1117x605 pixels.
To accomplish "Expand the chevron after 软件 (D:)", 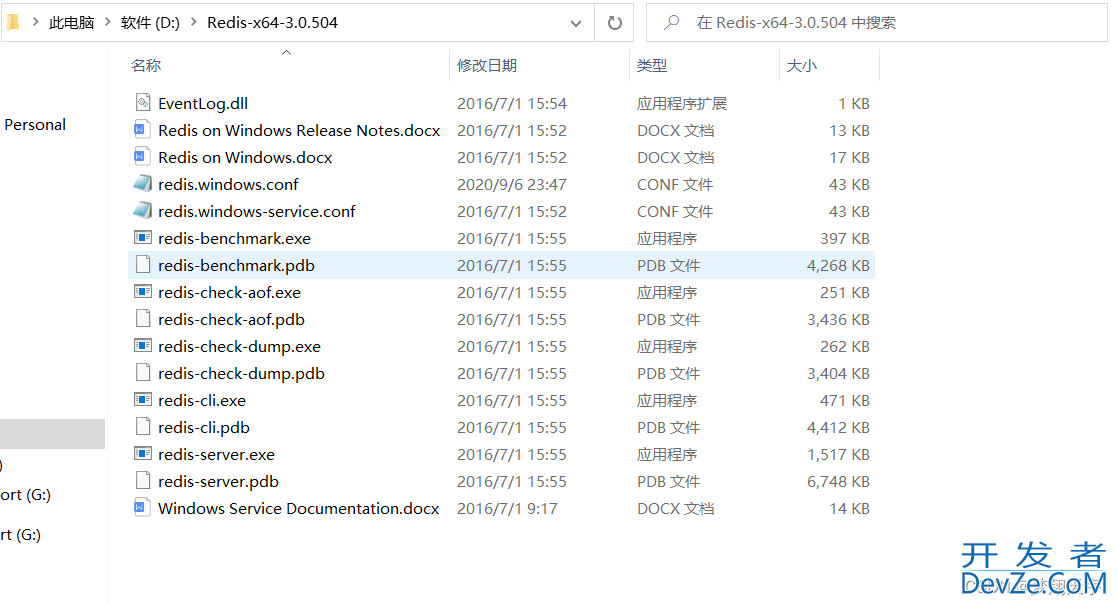I will point(193,22).
